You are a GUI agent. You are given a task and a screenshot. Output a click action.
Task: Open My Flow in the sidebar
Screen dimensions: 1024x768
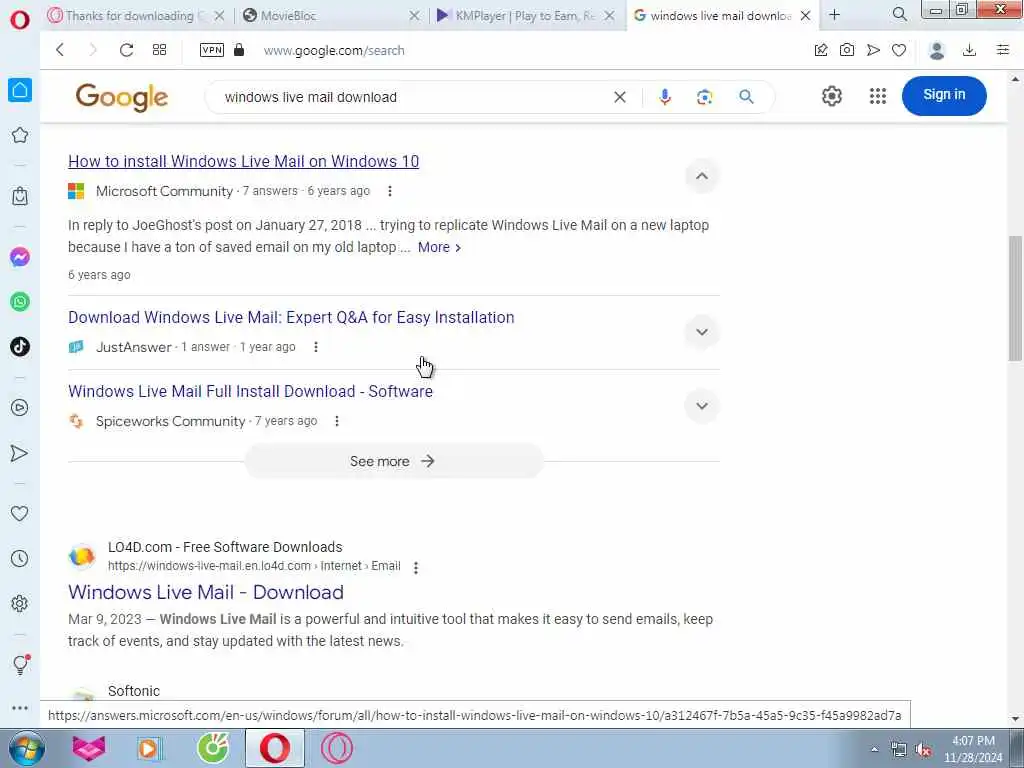tap(20, 453)
